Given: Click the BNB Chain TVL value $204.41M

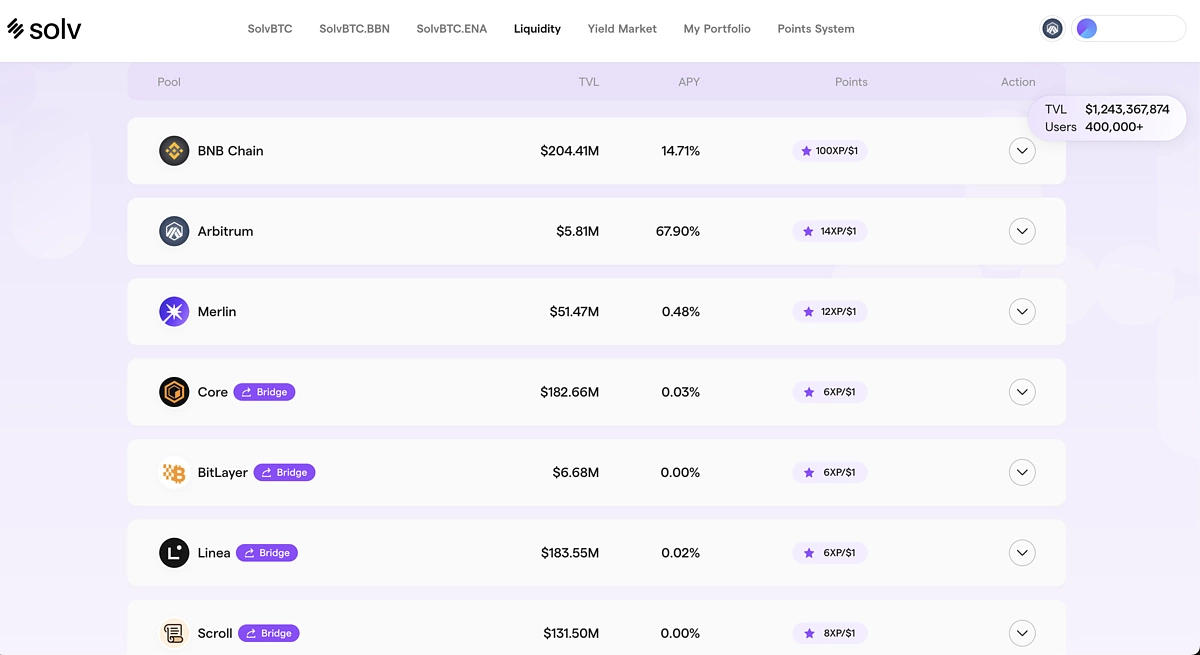Looking at the screenshot, I should [570, 151].
